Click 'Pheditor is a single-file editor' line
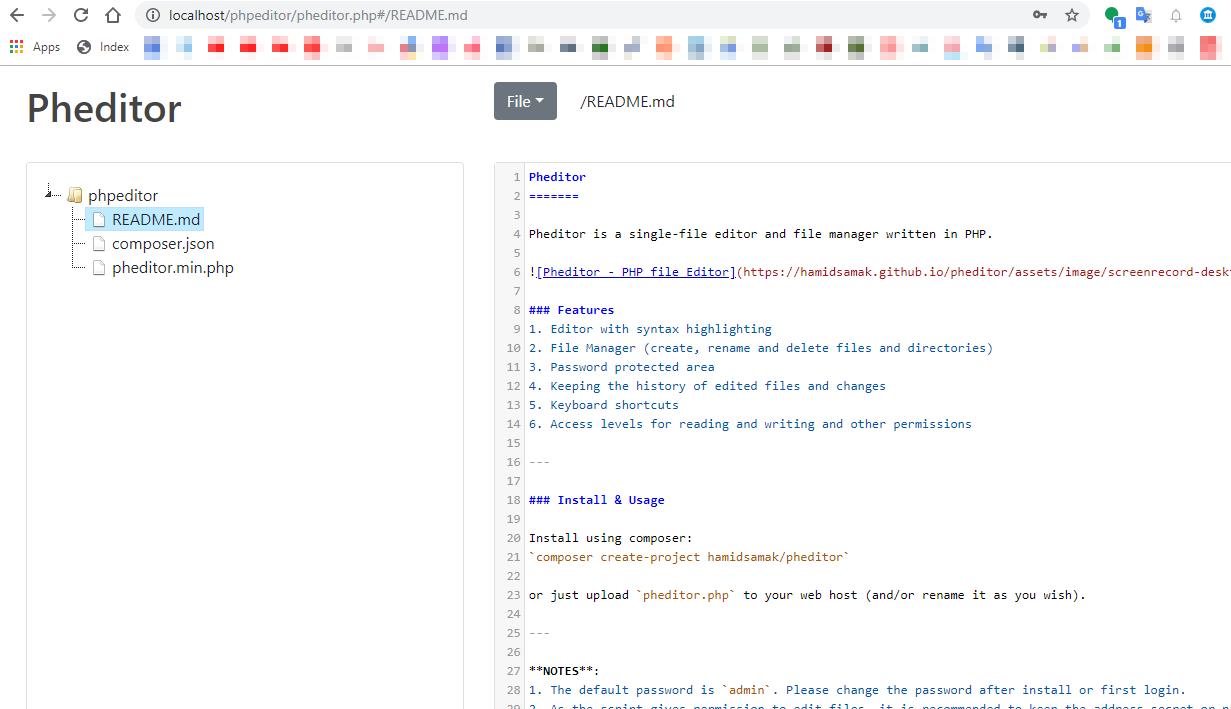The width and height of the screenshot is (1231, 709). click(x=760, y=234)
